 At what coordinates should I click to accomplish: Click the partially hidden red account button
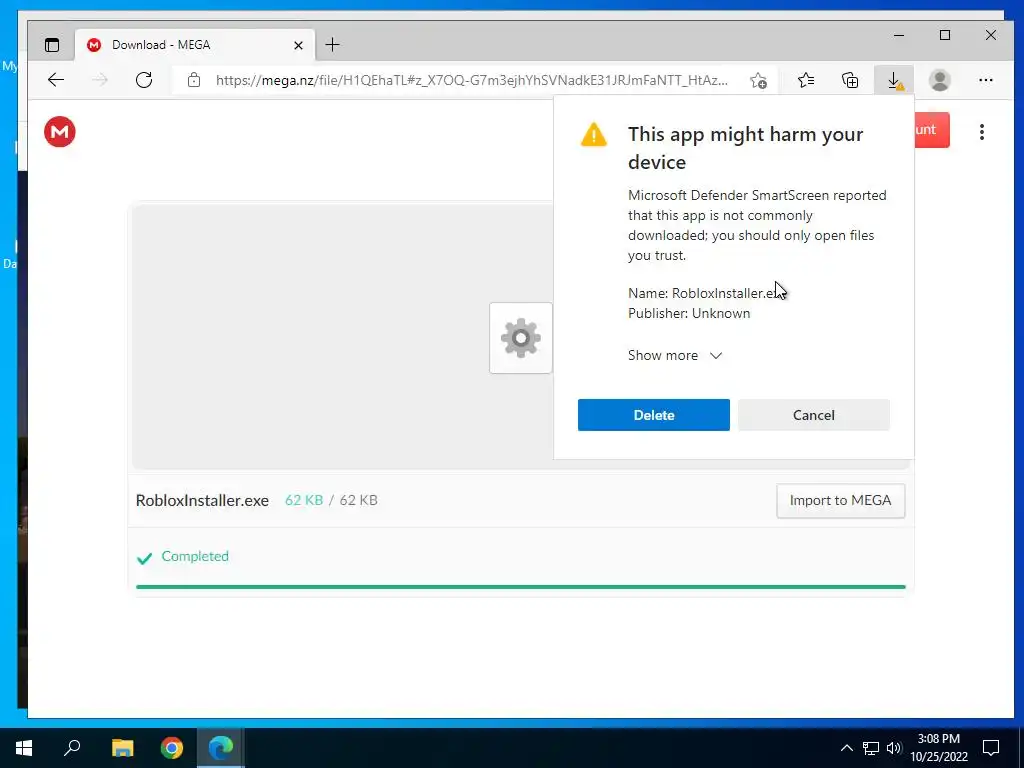[932, 129]
